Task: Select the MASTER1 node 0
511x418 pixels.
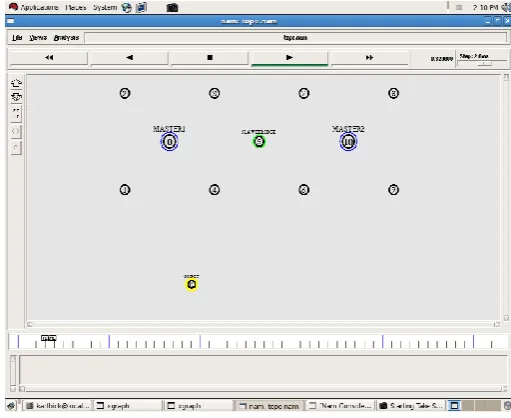Action: point(169,142)
